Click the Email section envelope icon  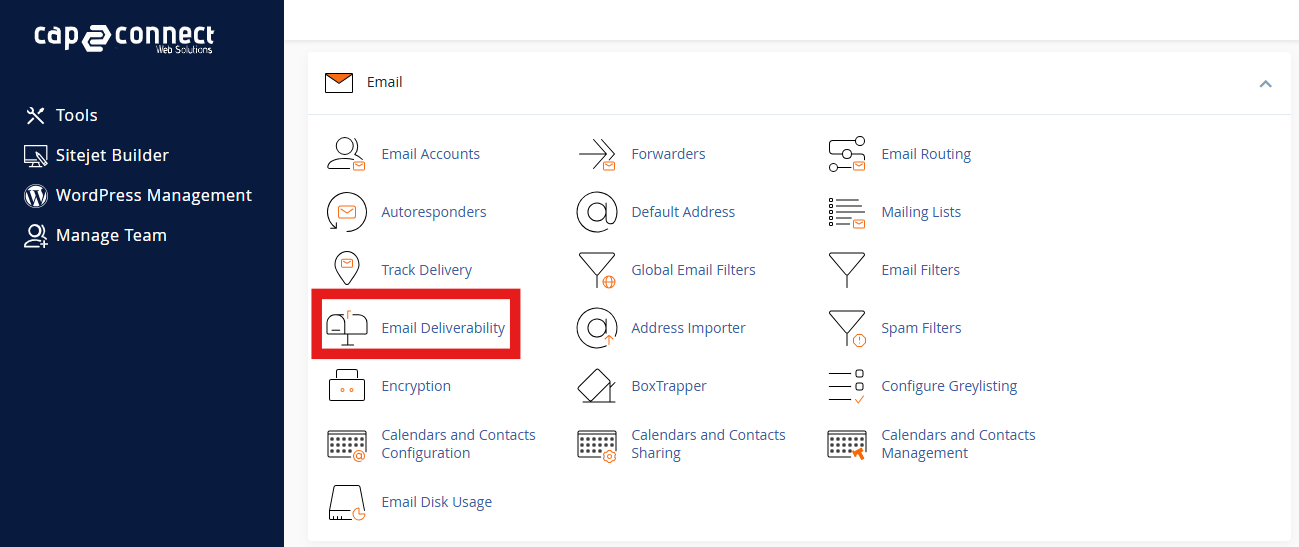pyautogui.click(x=339, y=83)
